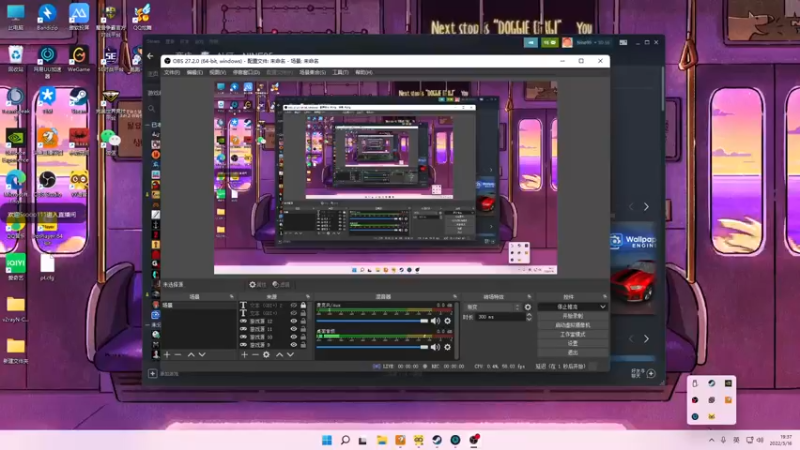800x450 pixels.
Task: Toggle lock on first text source
Action: (x=303, y=305)
